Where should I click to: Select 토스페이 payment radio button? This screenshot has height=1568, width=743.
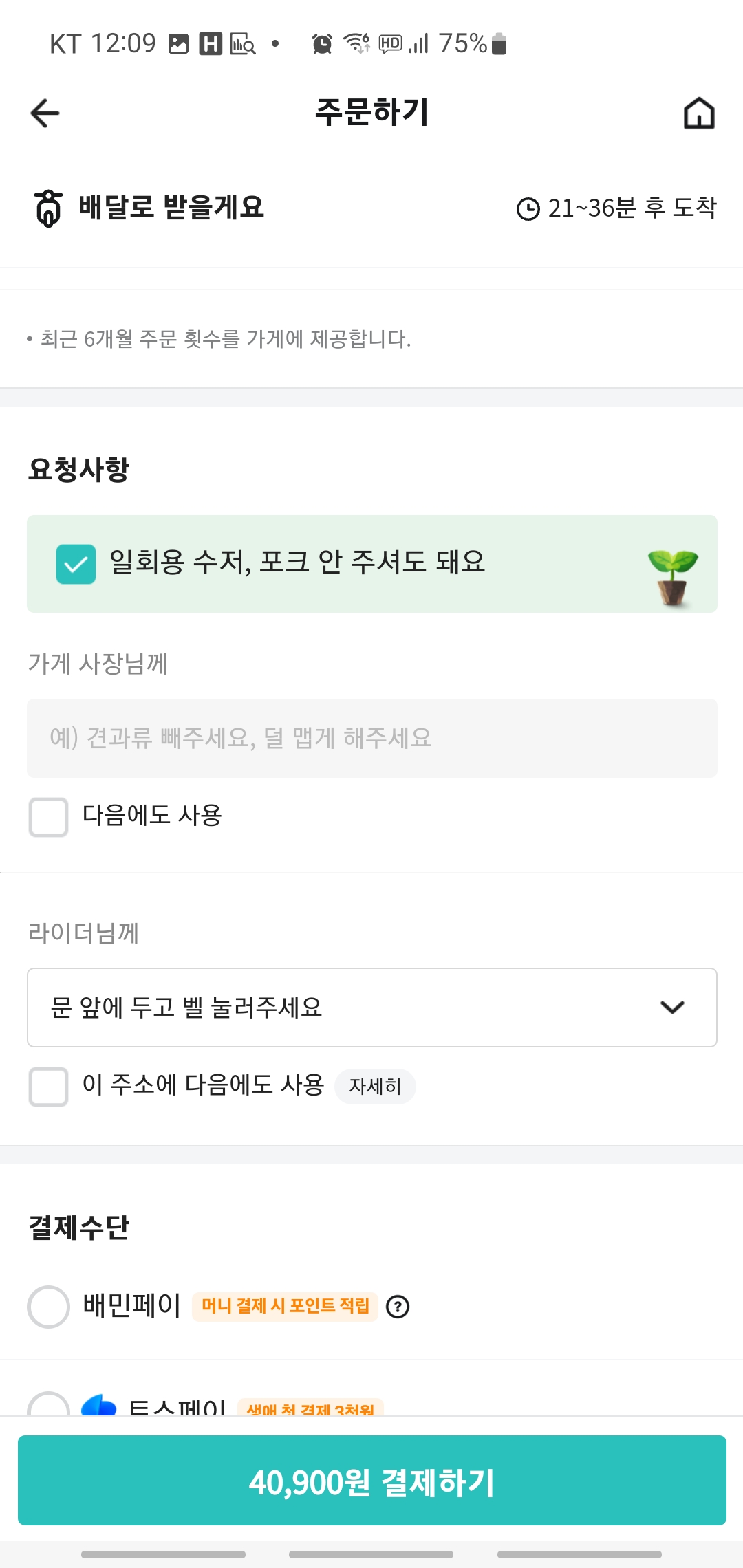[48, 1405]
